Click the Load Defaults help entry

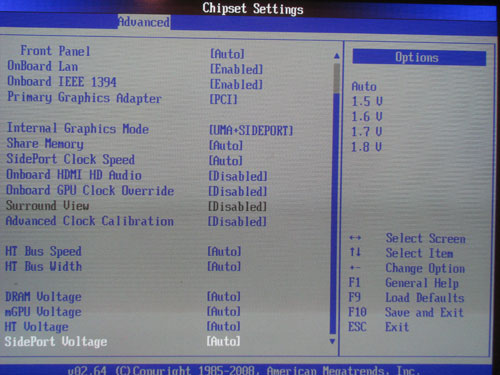coord(425,298)
